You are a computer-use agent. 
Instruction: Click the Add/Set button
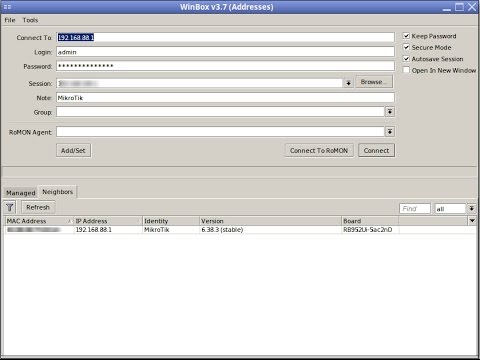coord(73,150)
